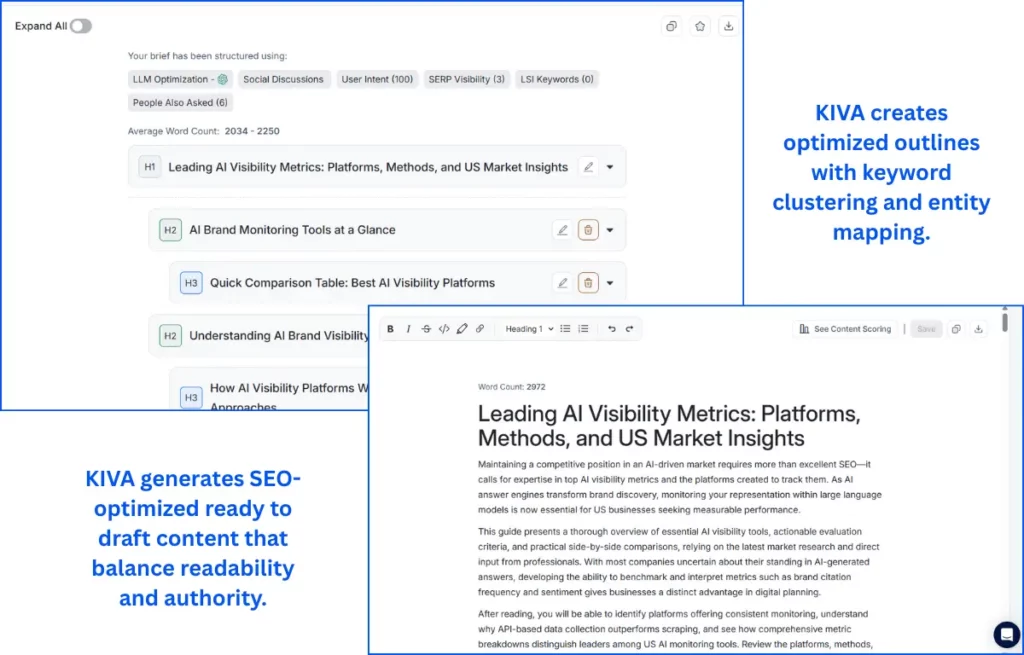
Task: Toggle the code view icon
Action: tap(444, 328)
